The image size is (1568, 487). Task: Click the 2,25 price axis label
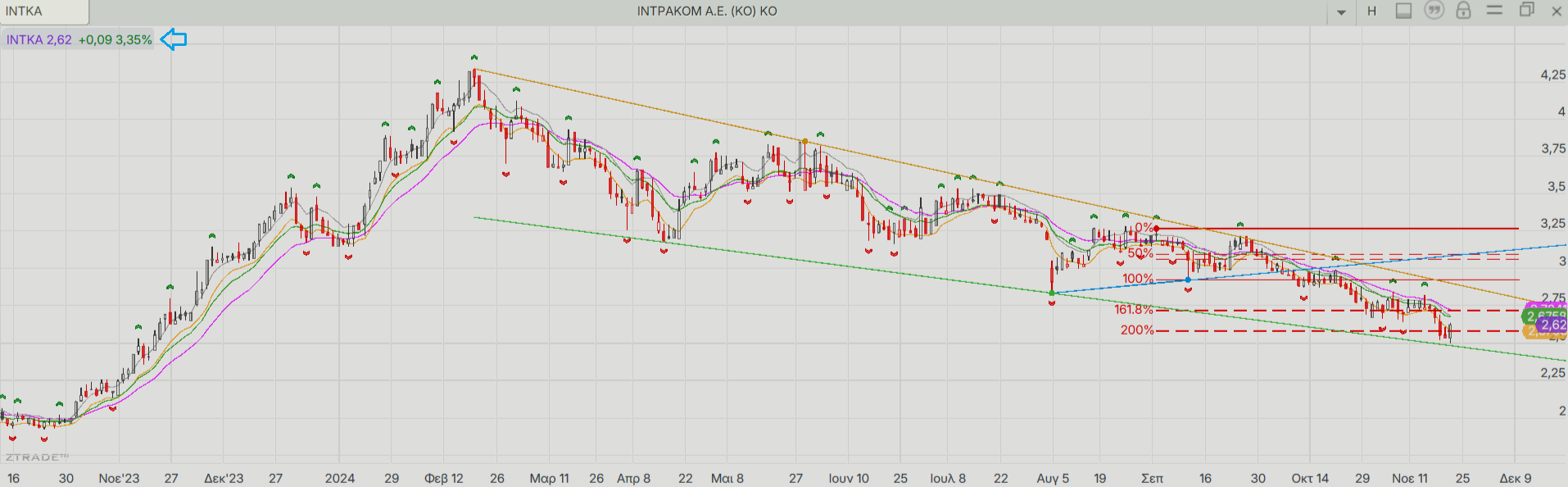1552,372
